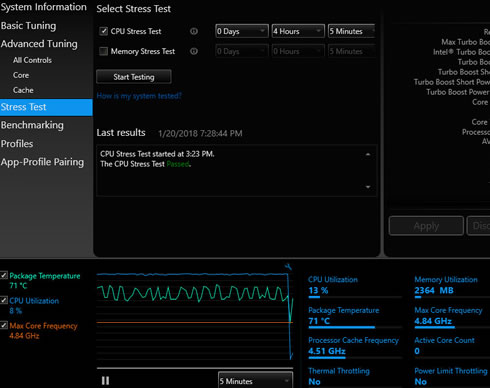Toggle Max Core Frequency graph checkbox
Screen dimensions: 490x388
(x=4, y=325)
